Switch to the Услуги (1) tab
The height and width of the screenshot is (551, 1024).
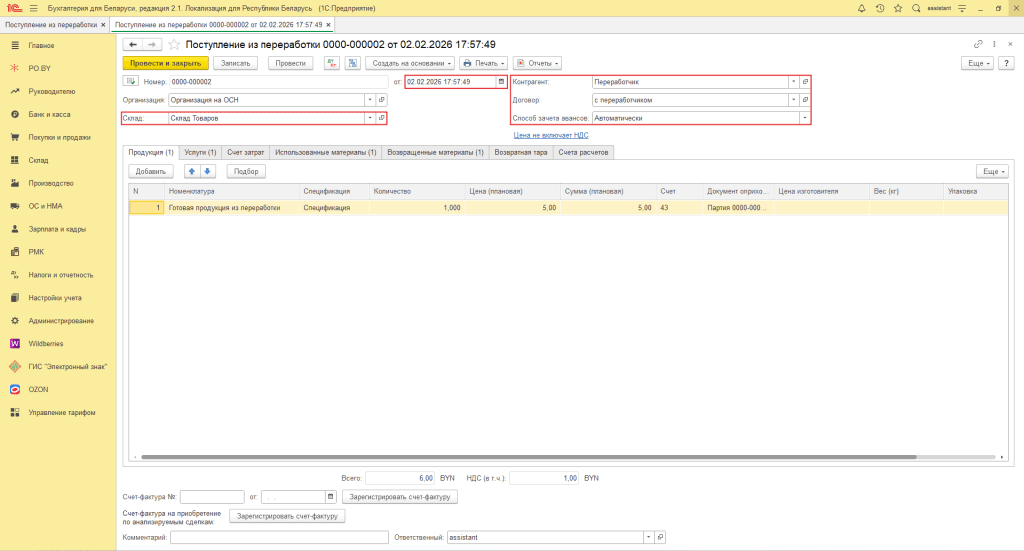200,152
